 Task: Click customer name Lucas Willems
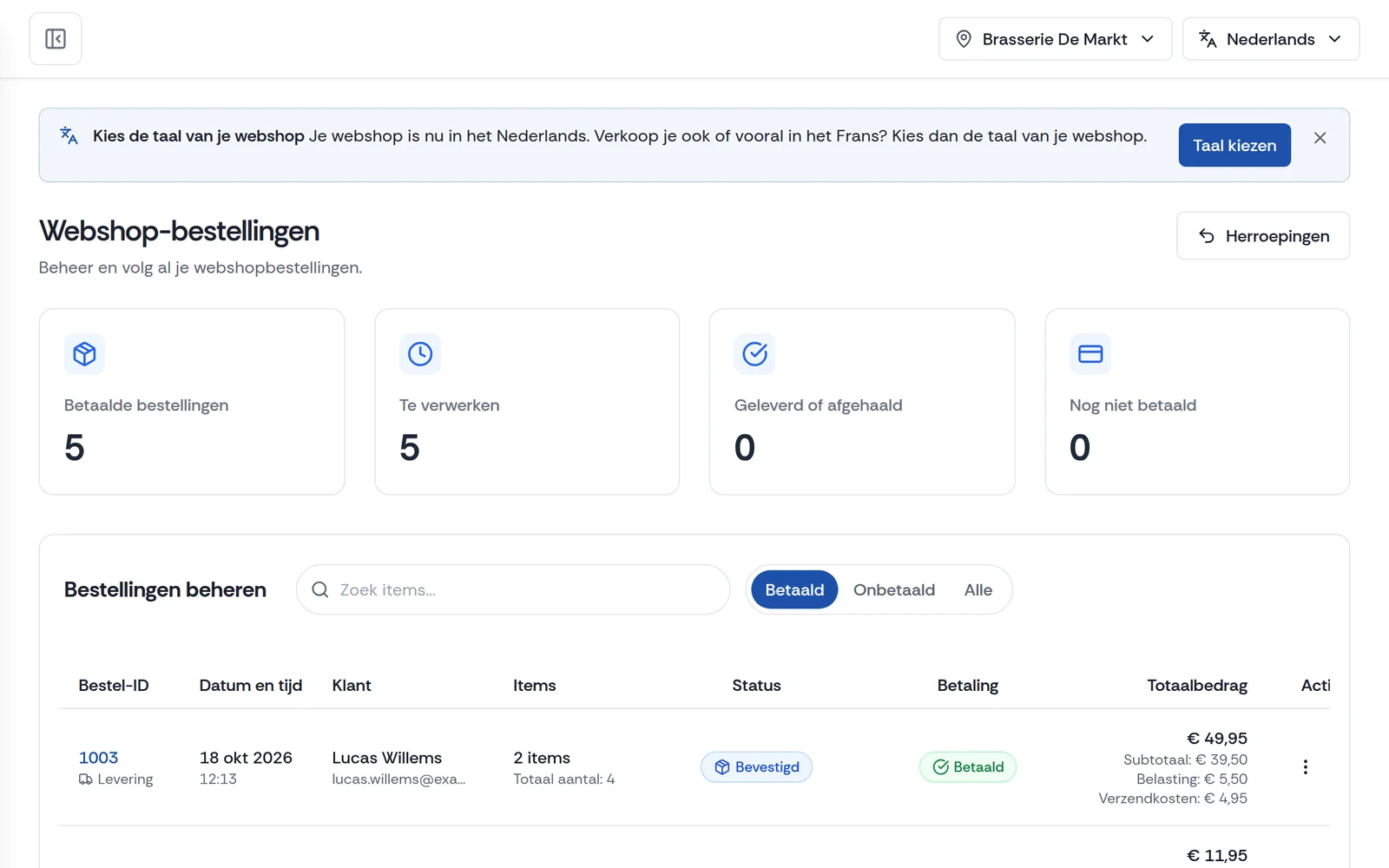387,758
